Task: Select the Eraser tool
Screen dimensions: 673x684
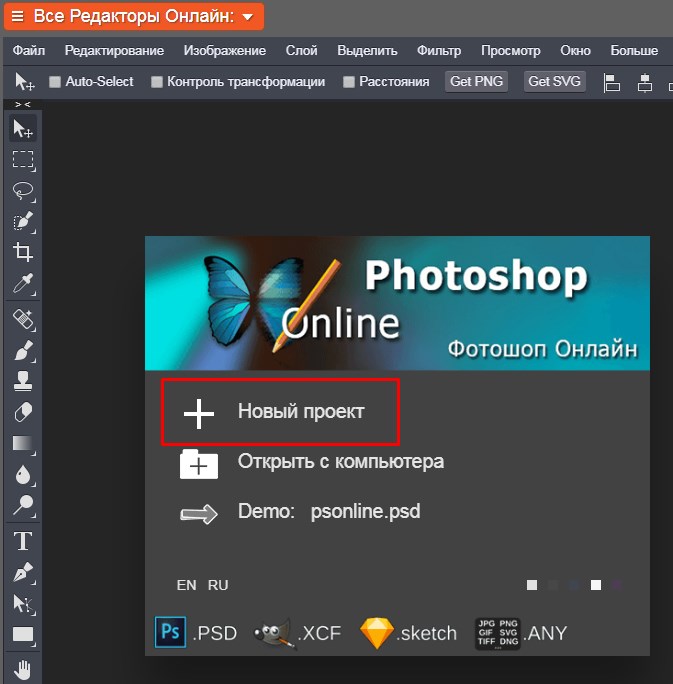Action: pyautogui.click(x=23, y=412)
